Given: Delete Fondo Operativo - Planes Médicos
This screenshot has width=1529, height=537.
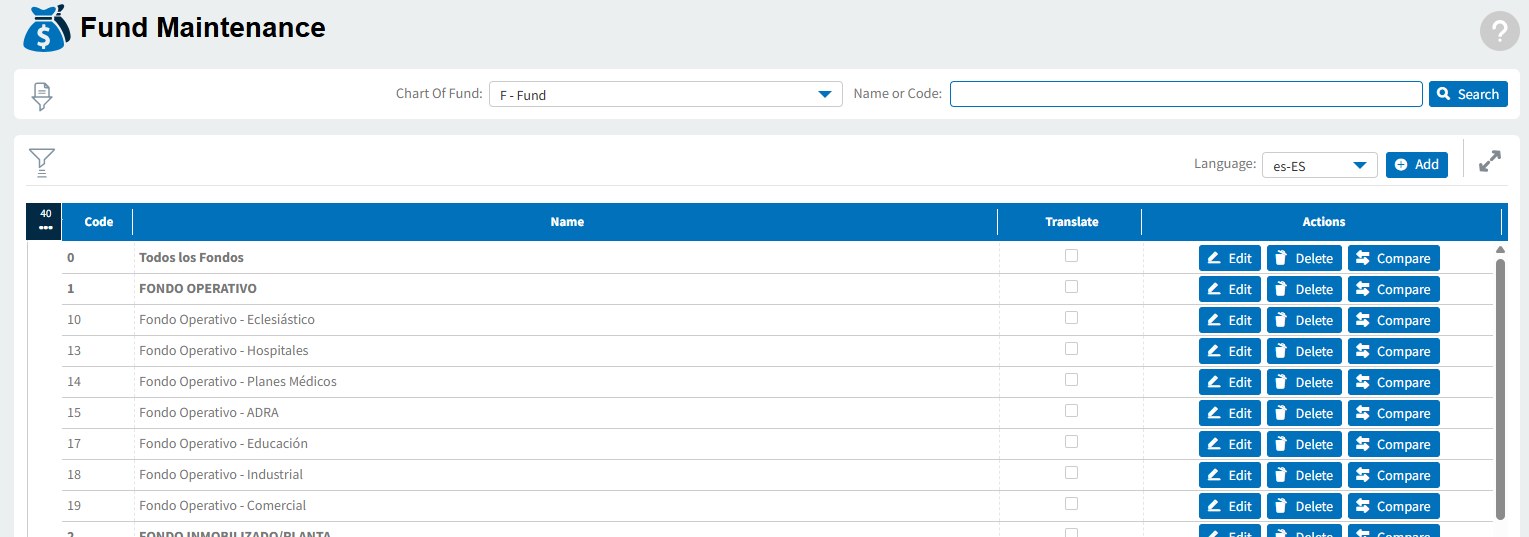Looking at the screenshot, I should (1305, 382).
